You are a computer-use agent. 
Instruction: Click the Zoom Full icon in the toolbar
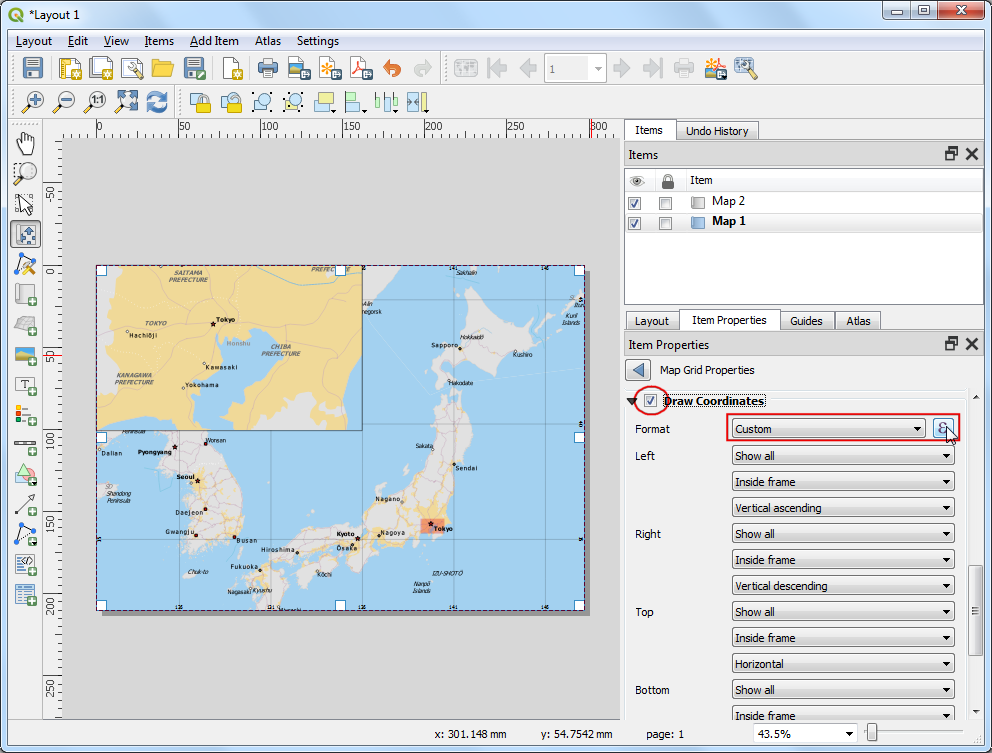click(126, 101)
